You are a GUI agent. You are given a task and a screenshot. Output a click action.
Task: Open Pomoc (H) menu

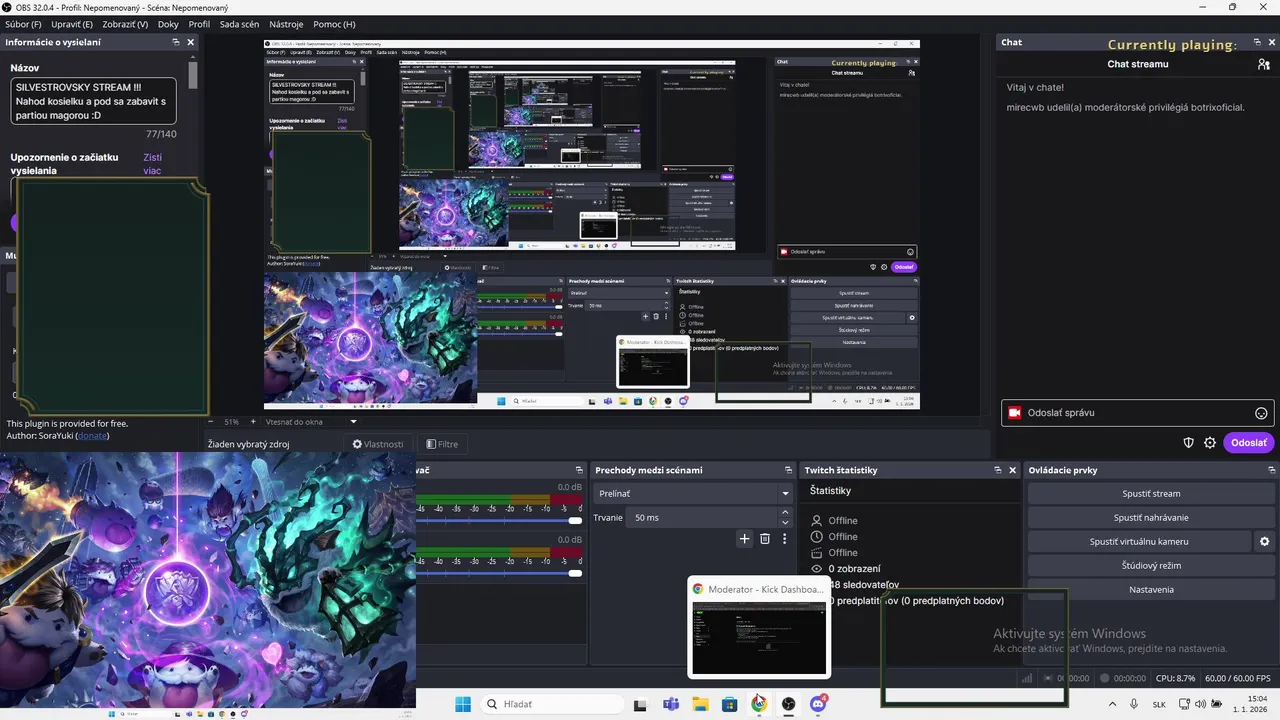click(x=334, y=24)
